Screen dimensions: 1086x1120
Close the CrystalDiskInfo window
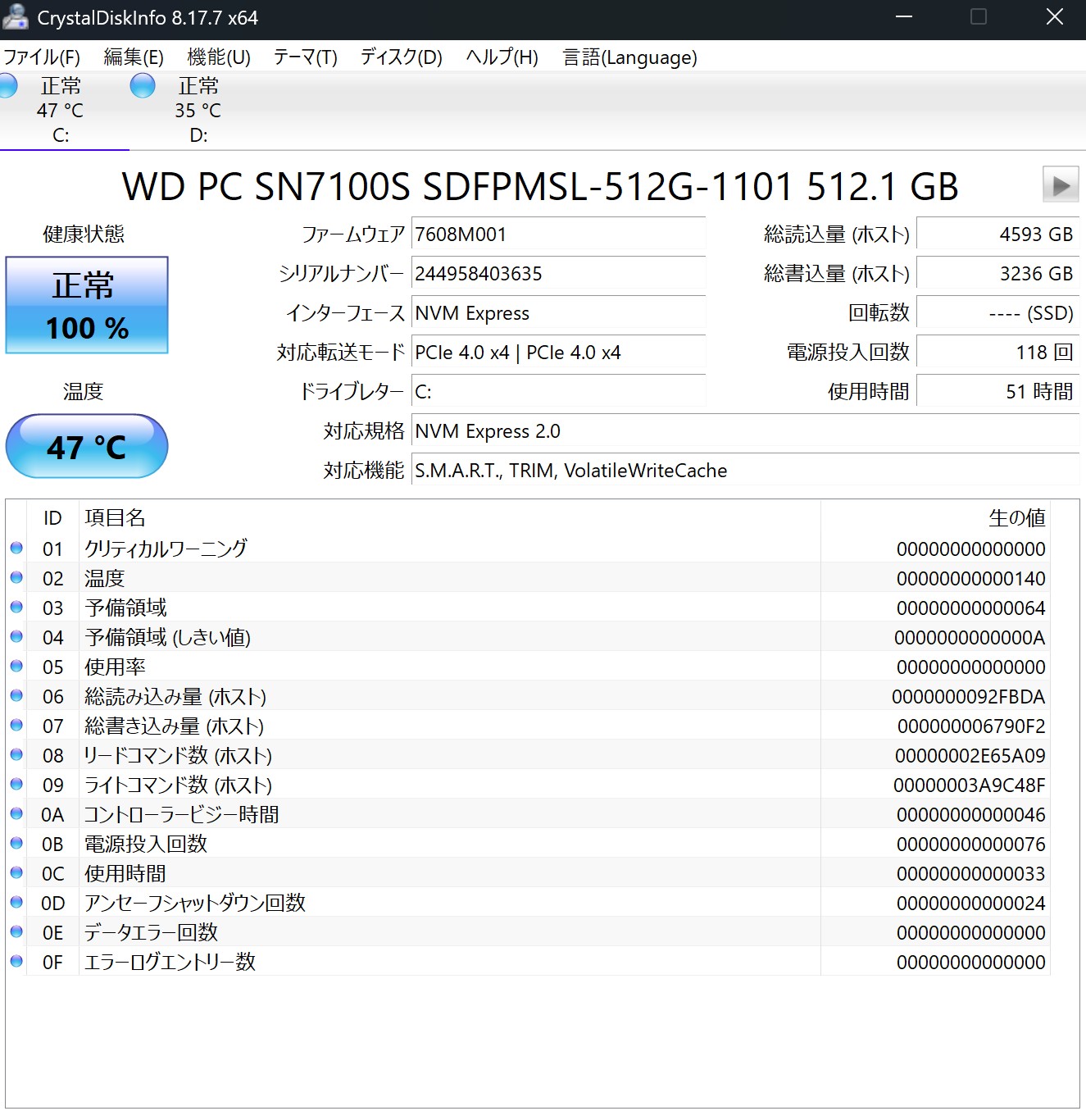1055,17
